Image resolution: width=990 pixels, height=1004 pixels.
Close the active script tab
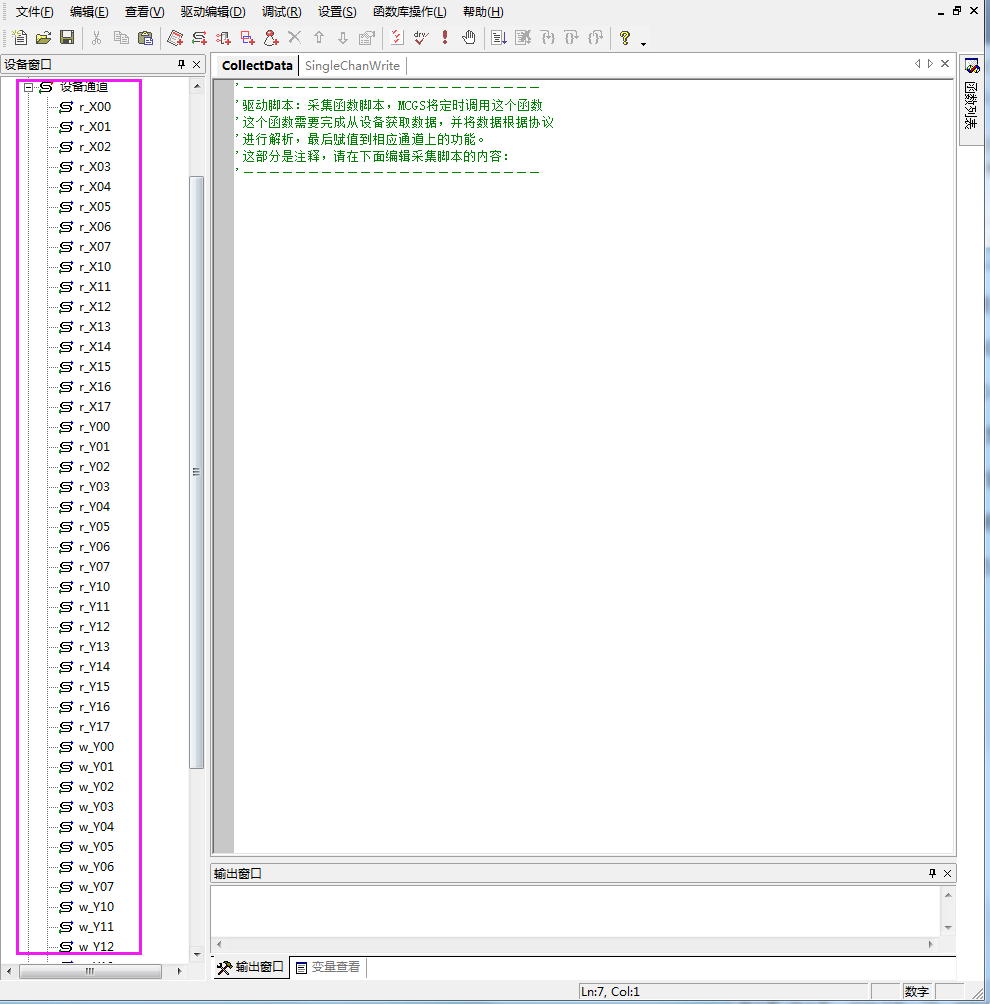(945, 63)
